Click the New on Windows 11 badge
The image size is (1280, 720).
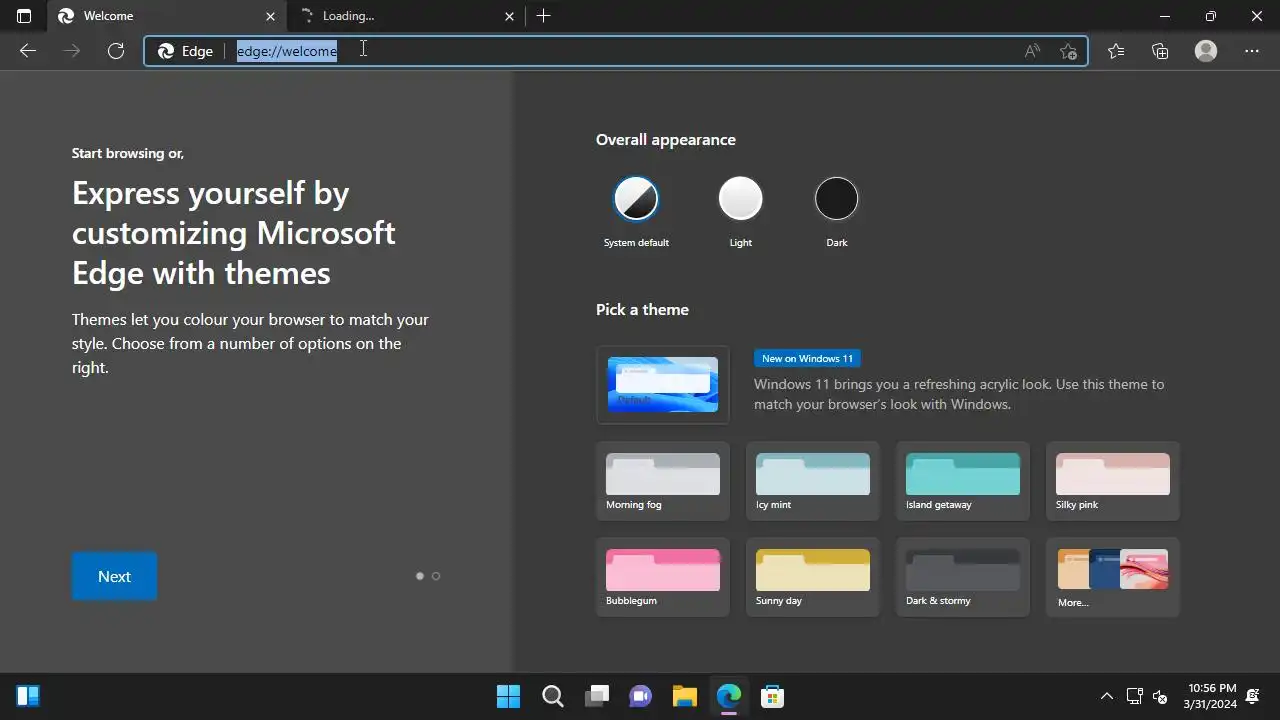(807, 358)
